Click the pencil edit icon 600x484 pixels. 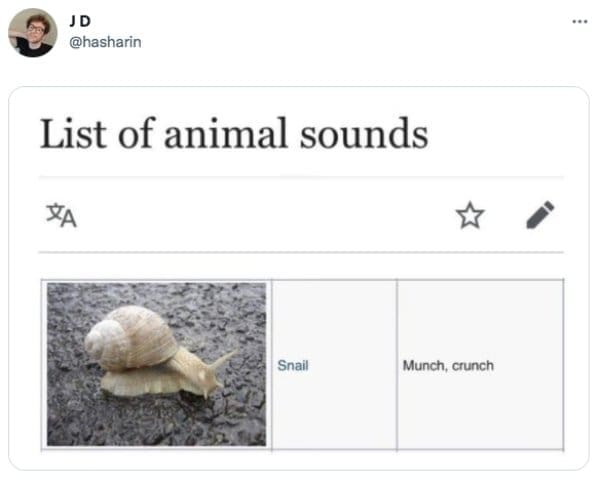coord(539,214)
